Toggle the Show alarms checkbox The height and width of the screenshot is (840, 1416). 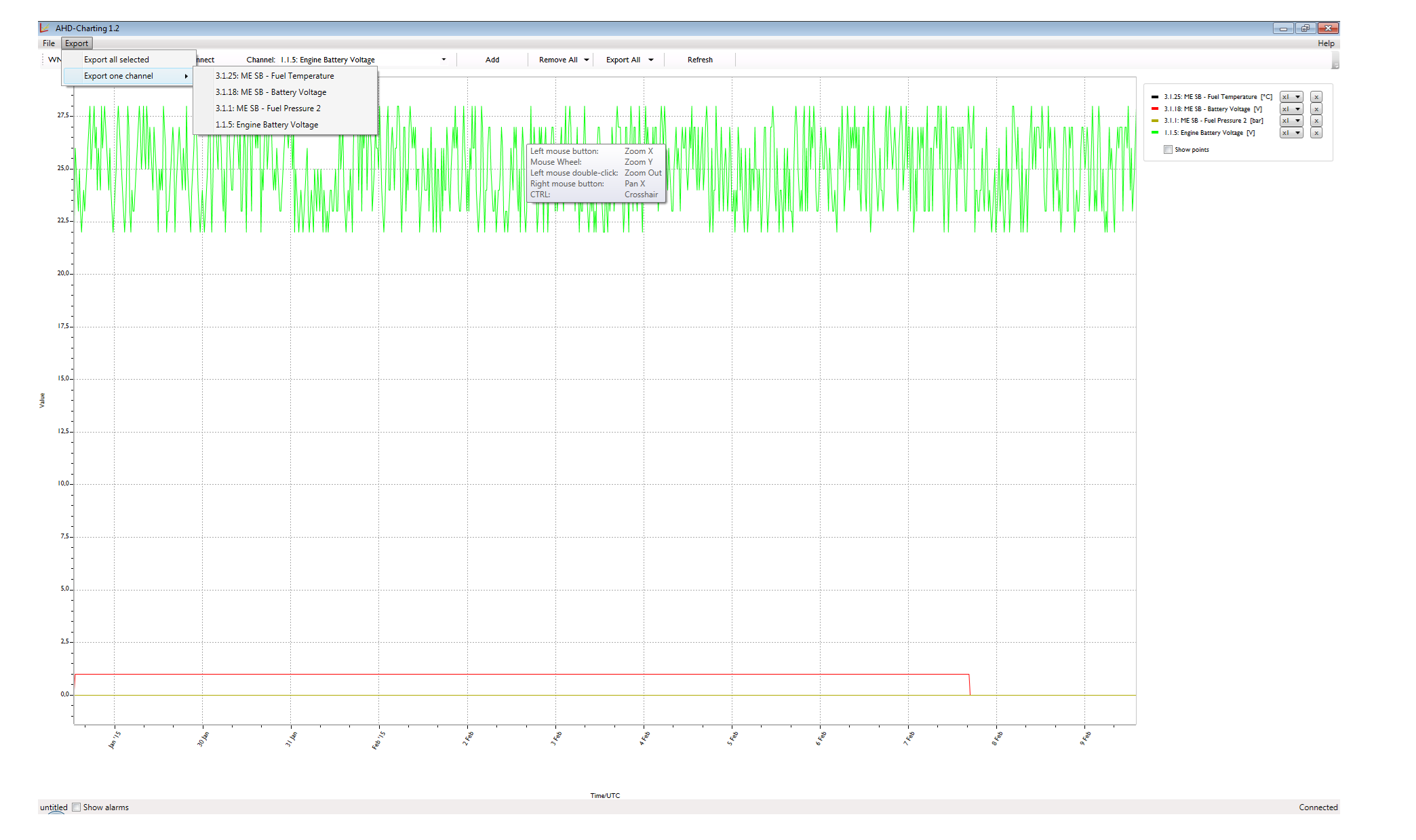77,807
